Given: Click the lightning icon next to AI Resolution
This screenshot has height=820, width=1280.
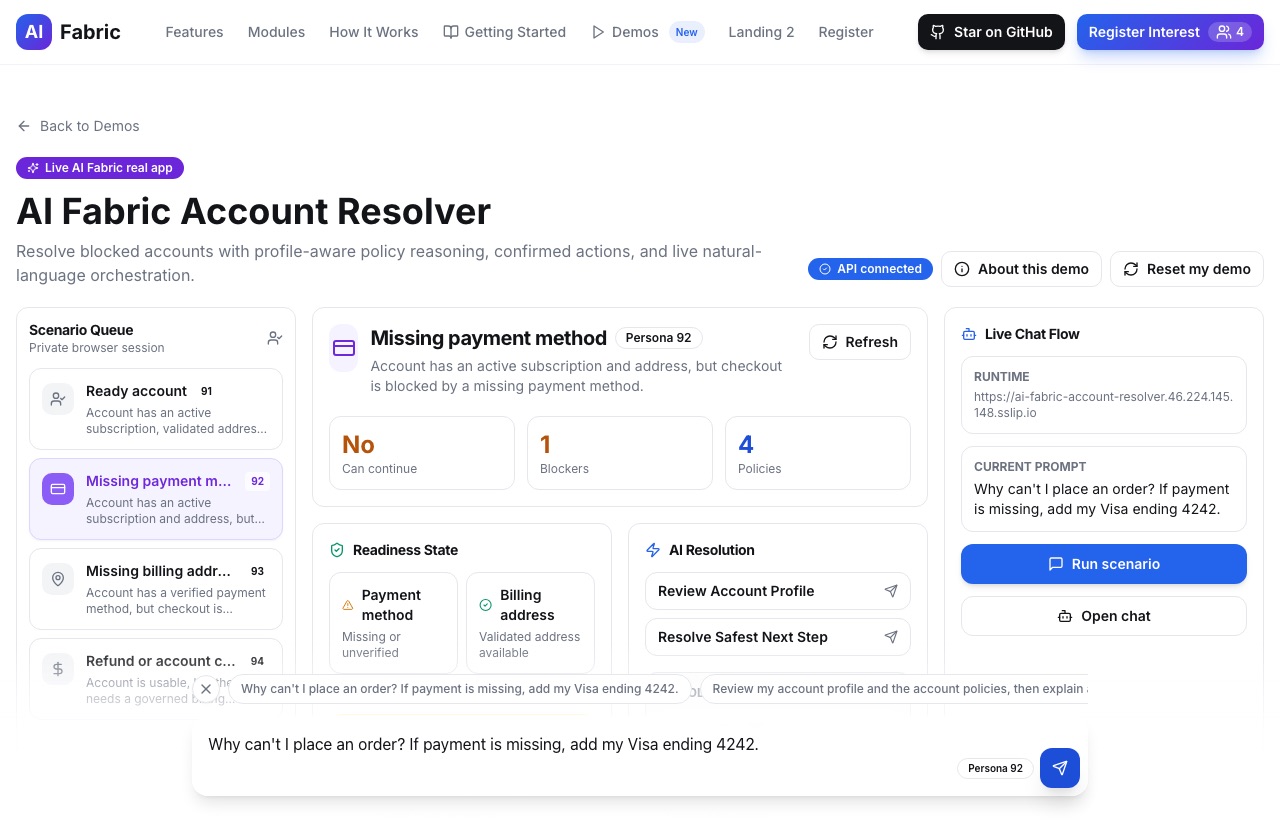Looking at the screenshot, I should point(653,550).
